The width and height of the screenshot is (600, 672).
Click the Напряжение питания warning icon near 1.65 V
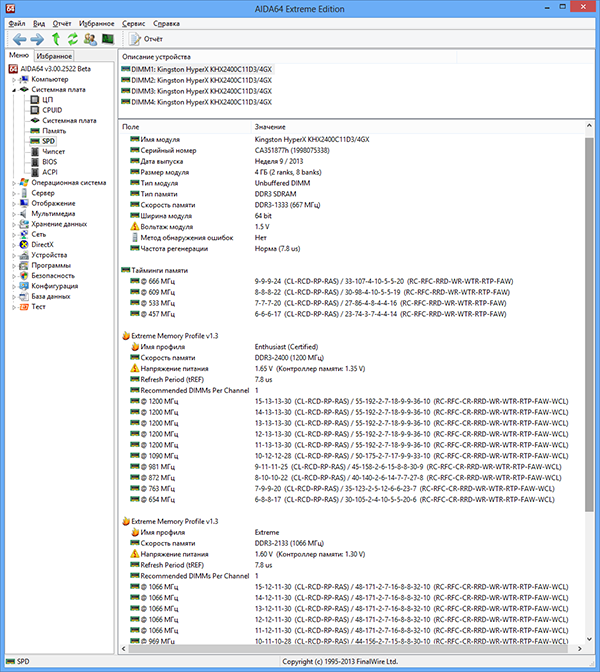135,368
